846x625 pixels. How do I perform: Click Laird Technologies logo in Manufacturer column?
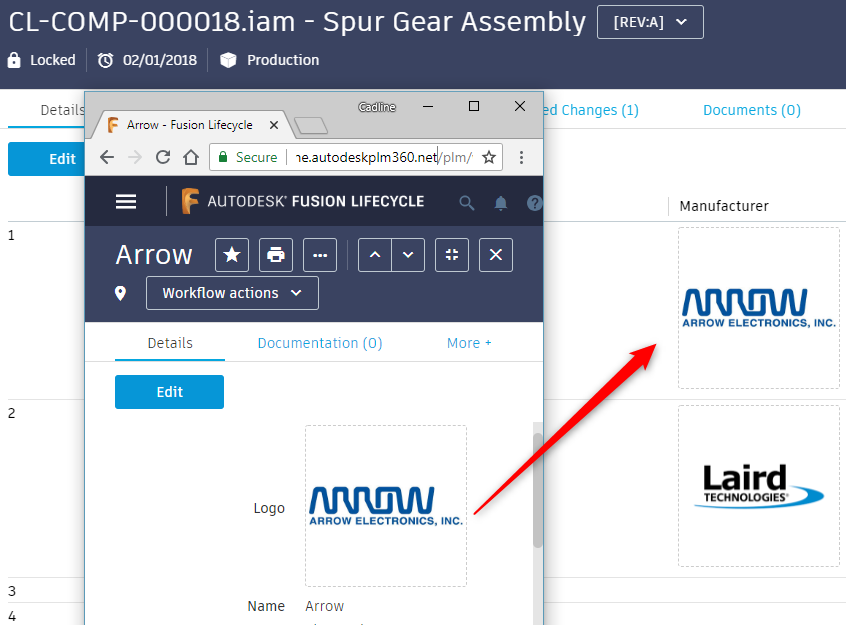tap(759, 486)
